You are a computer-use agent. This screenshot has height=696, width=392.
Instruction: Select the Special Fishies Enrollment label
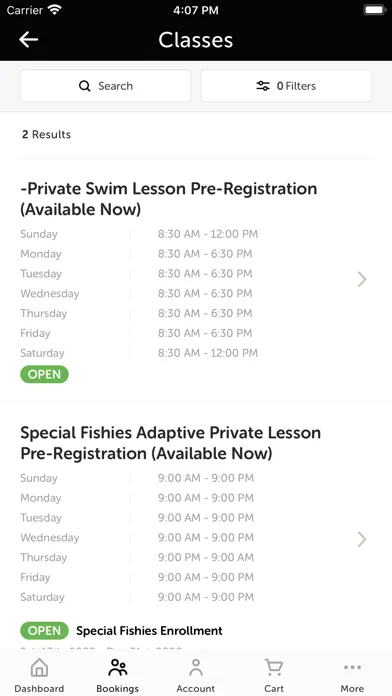(x=149, y=631)
